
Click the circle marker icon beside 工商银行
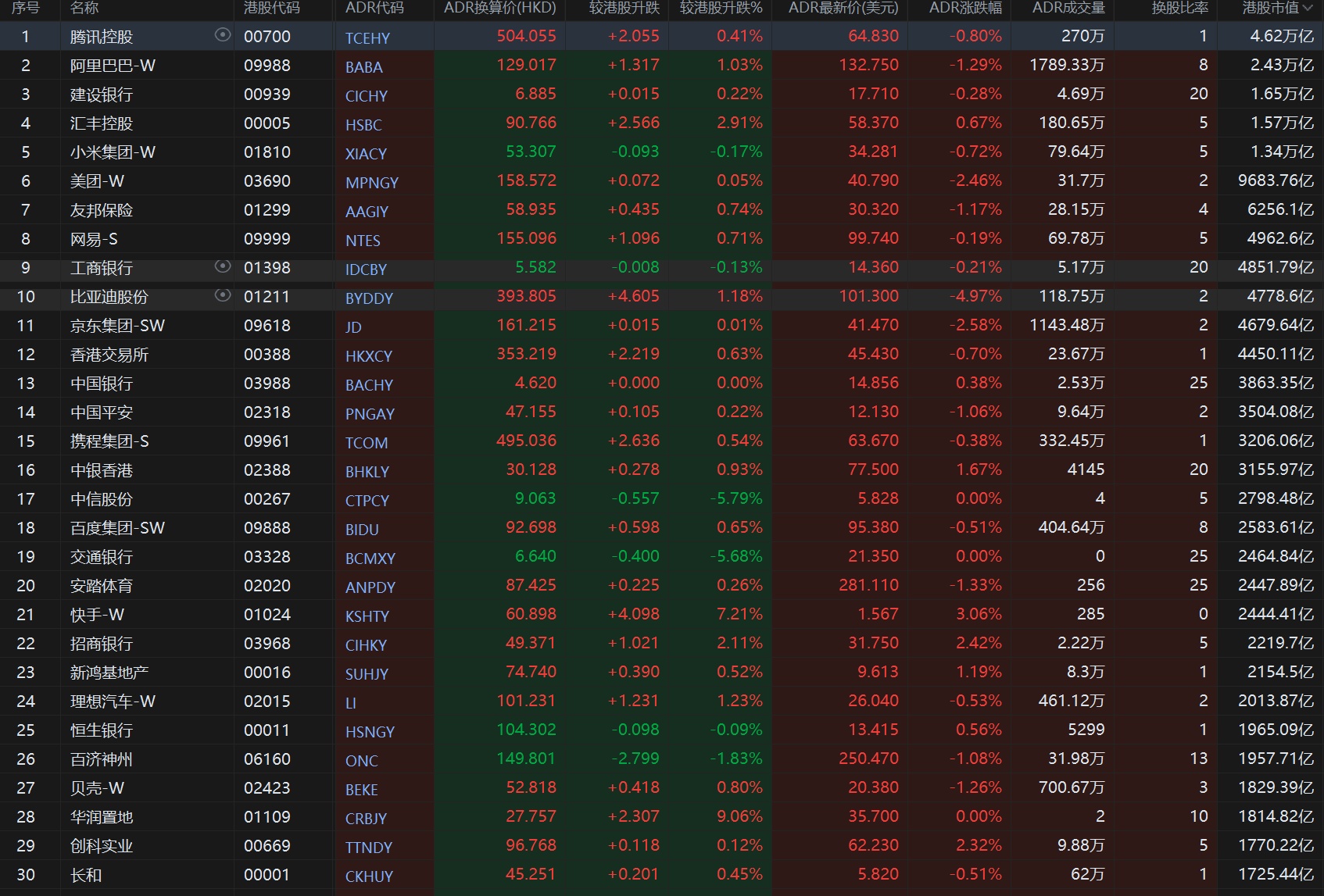pos(223,266)
